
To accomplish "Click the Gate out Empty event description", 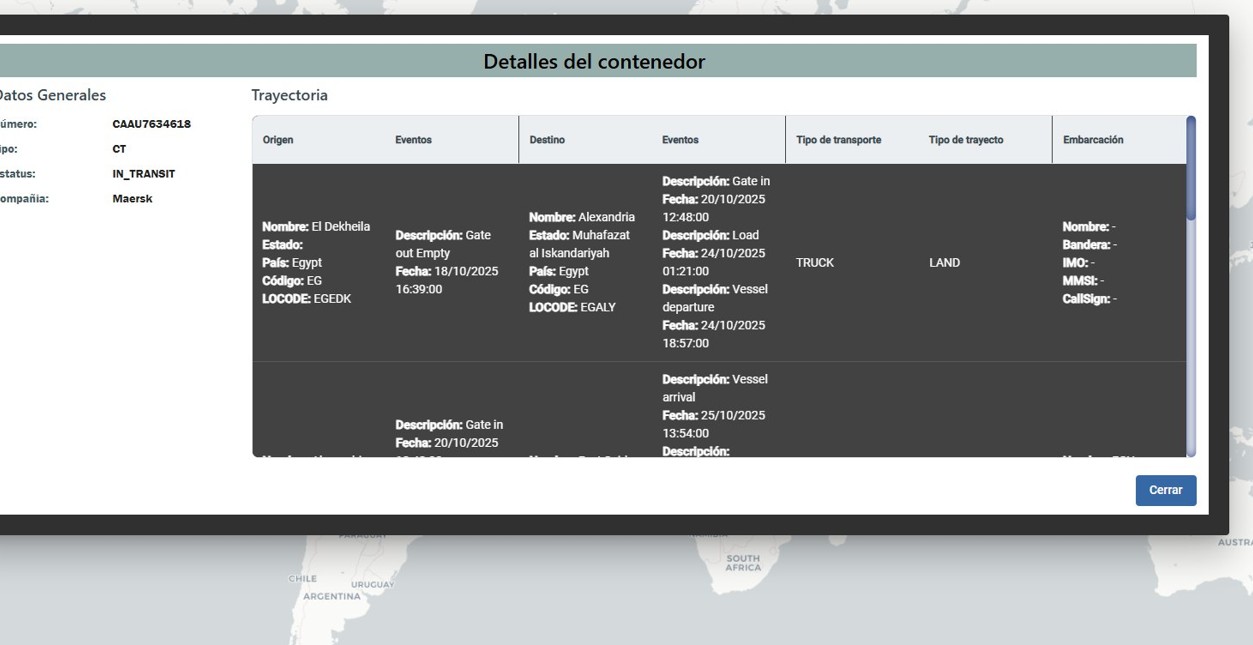I will (x=443, y=244).
